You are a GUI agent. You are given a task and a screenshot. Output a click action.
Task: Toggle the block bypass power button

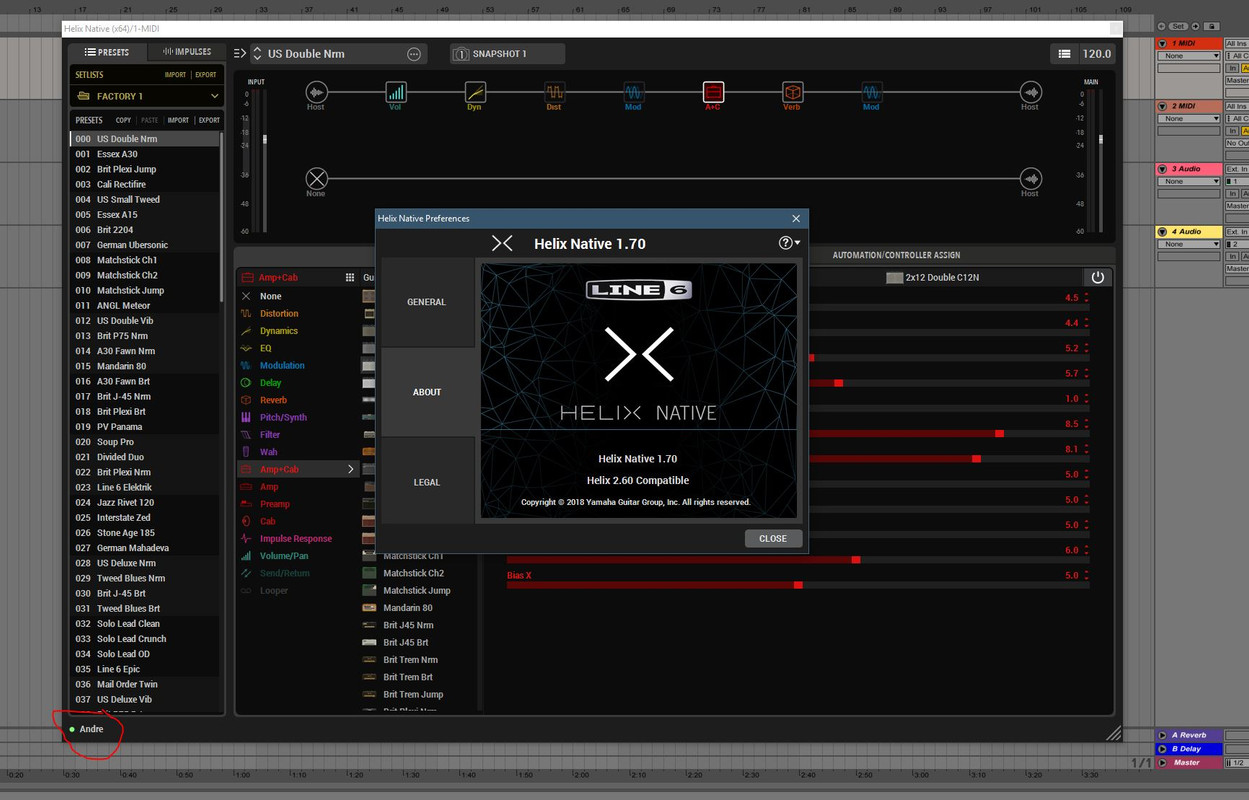click(x=1097, y=277)
